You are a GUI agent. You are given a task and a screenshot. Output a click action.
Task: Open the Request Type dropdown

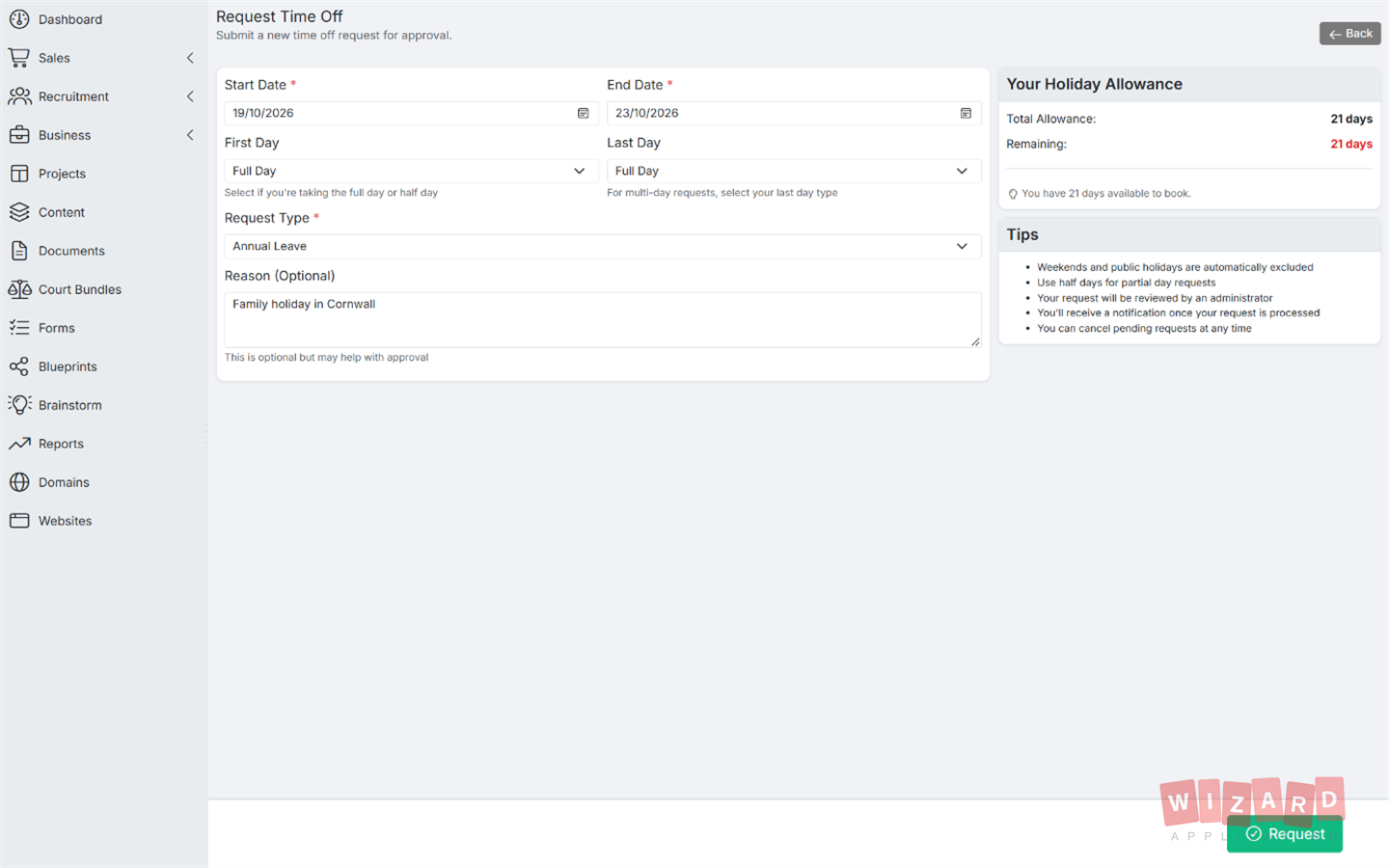(x=603, y=246)
